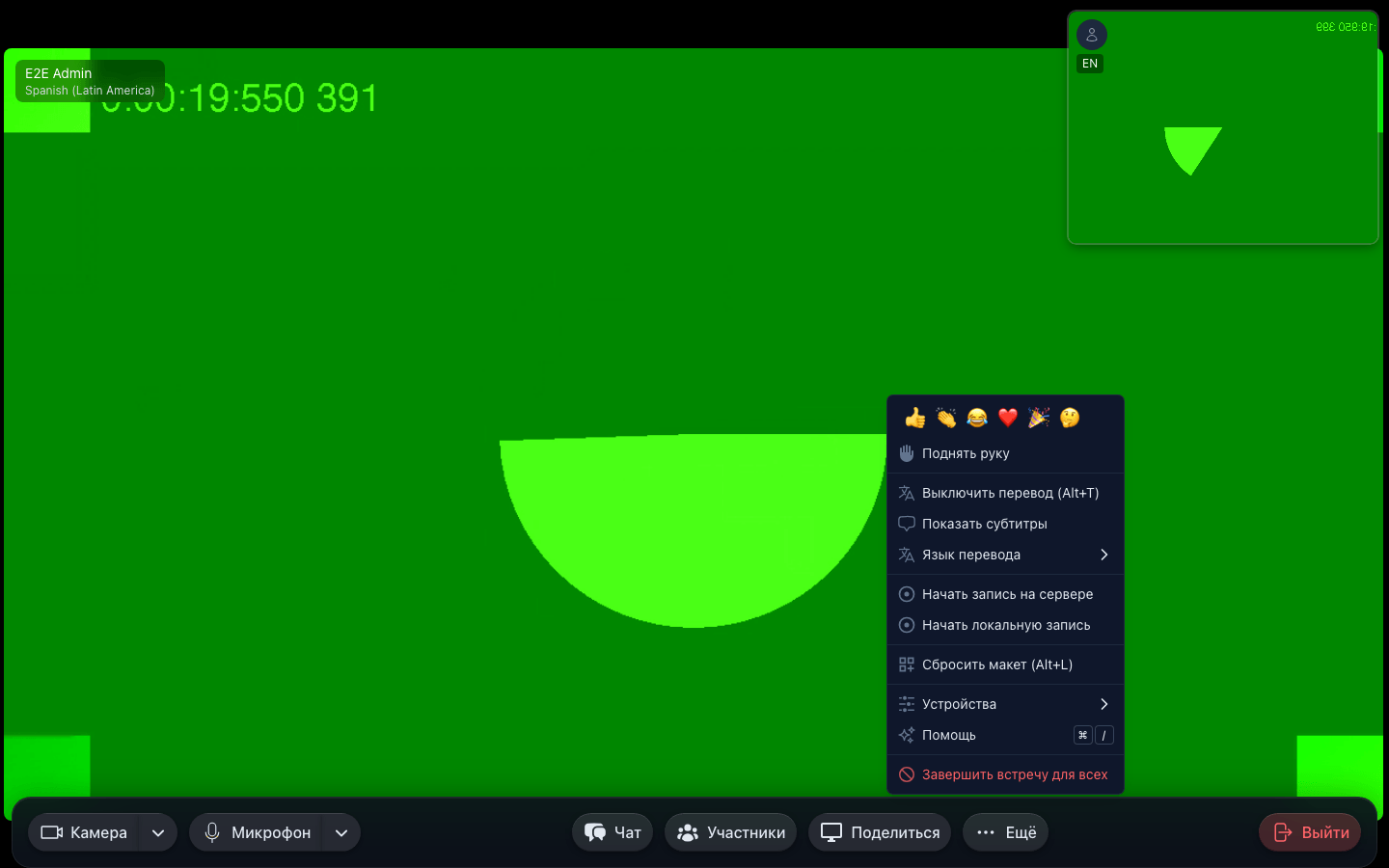This screenshot has height=868, width=1389.
Task: End meeting for all Завершить встречу для всех
Action: [1005, 774]
